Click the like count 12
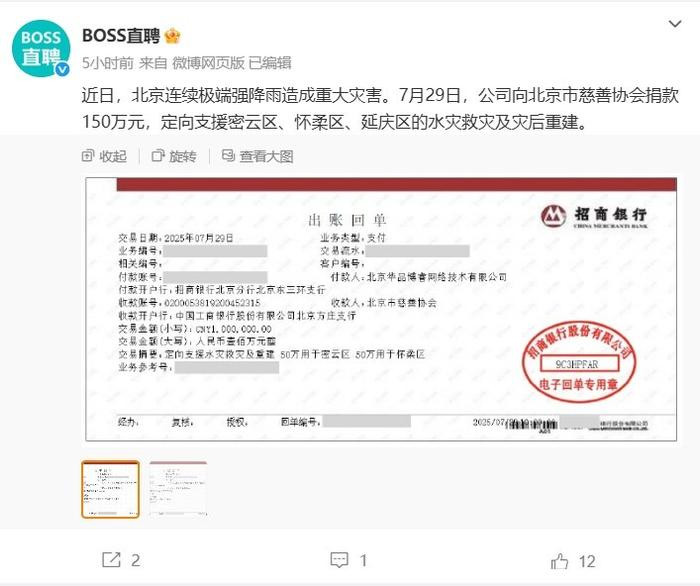 point(587,561)
